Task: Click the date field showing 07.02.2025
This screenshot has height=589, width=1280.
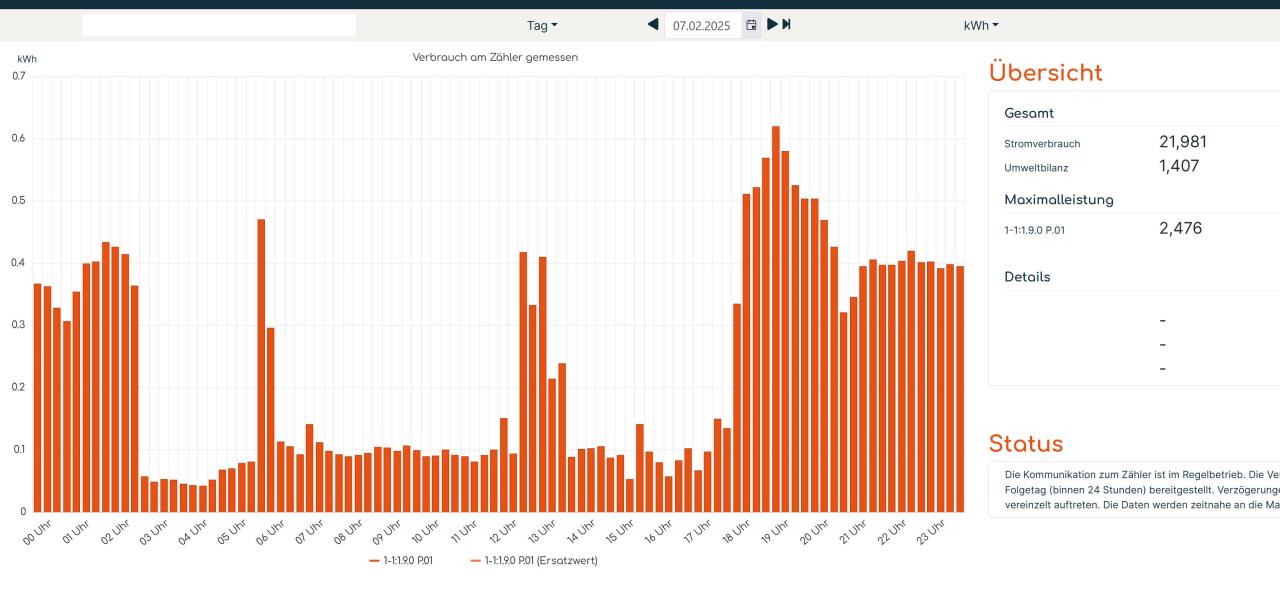Action: click(702, 25)
